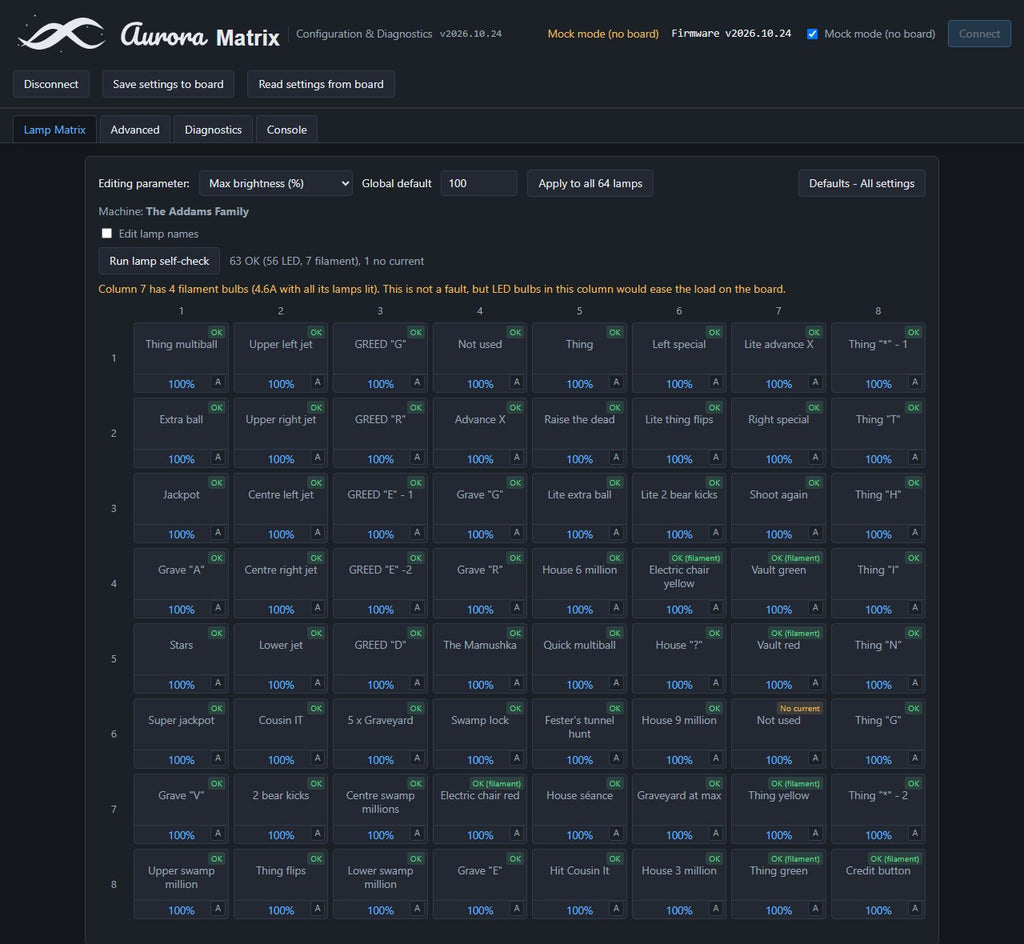Click OK (filament) badge on Thing green
Viewport: 1024px width, 944px height.
click(795, 858)
